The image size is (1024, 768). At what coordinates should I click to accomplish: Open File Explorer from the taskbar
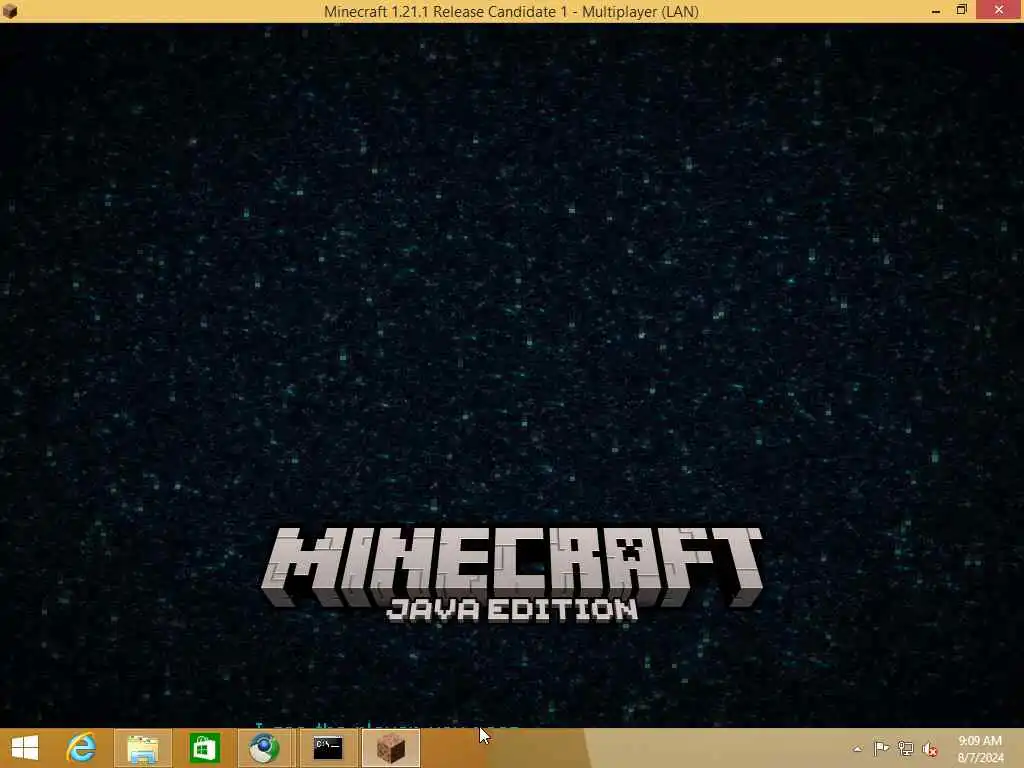pos(142,748)
